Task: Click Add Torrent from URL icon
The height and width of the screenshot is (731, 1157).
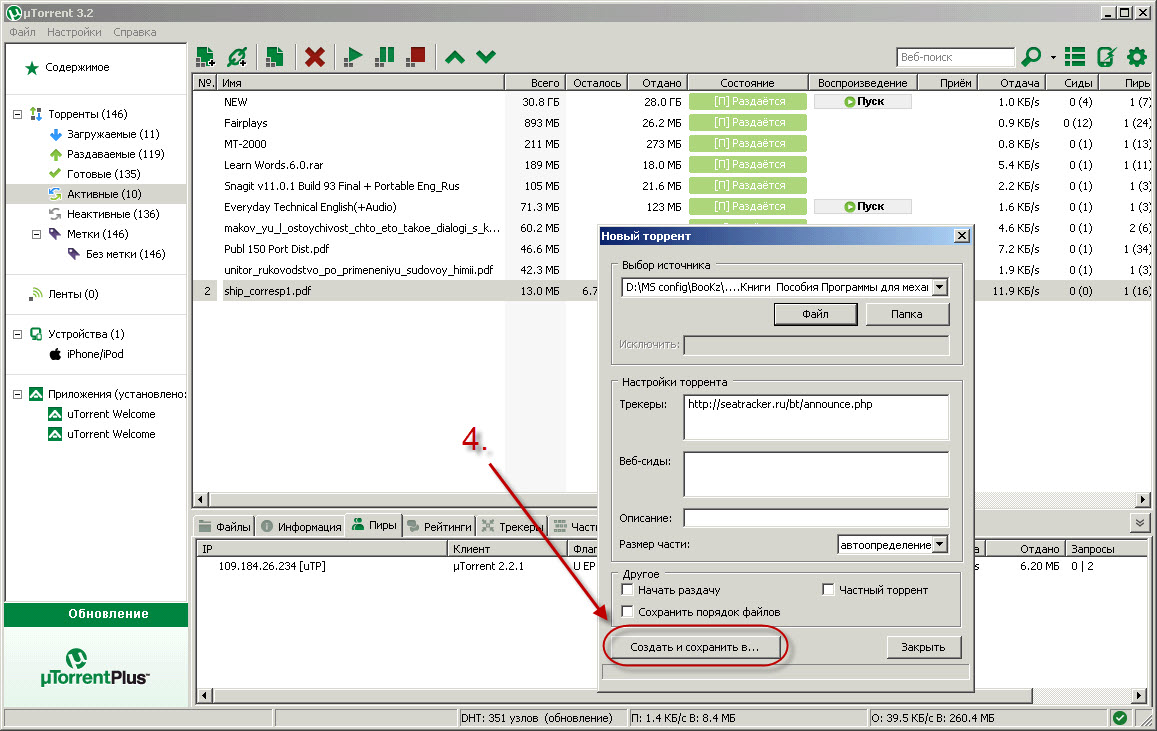Action: tap(237, 57)
